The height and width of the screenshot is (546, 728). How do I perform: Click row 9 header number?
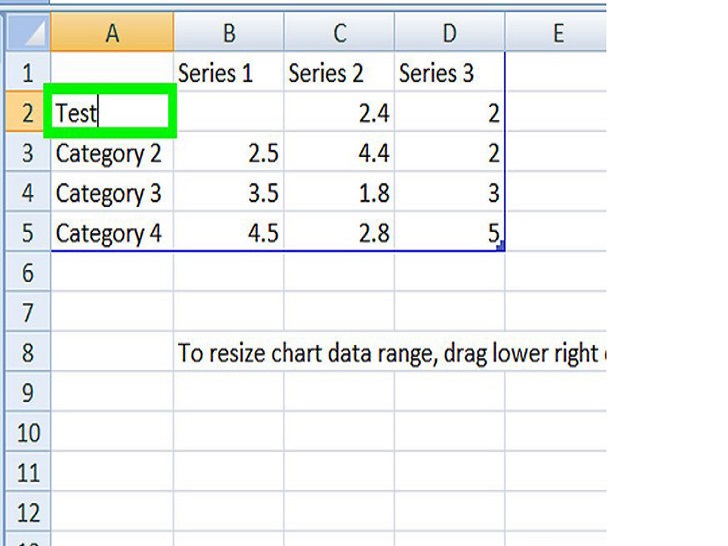point(27,392)
